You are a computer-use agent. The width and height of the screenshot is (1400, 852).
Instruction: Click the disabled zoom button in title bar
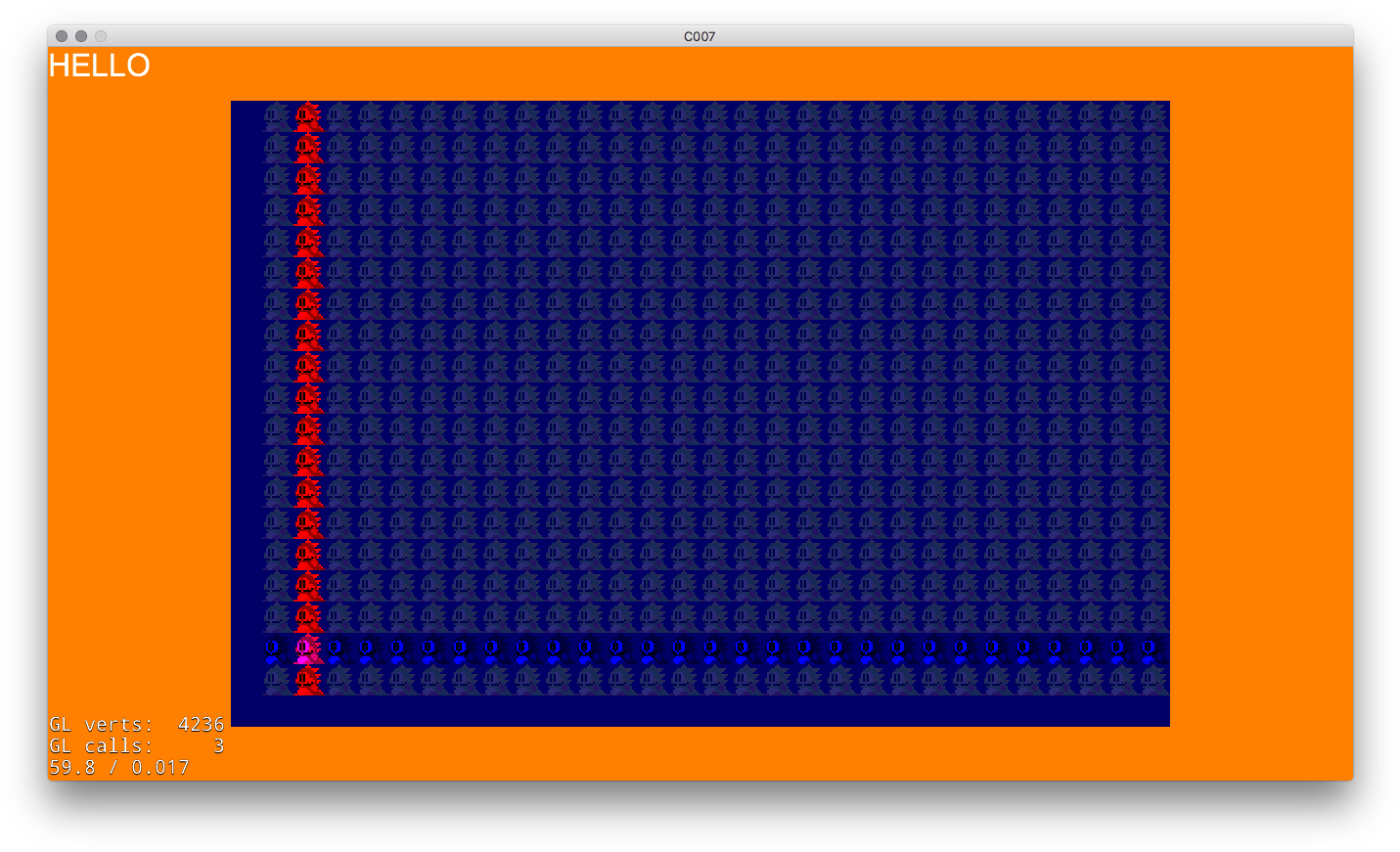point(101,36)
